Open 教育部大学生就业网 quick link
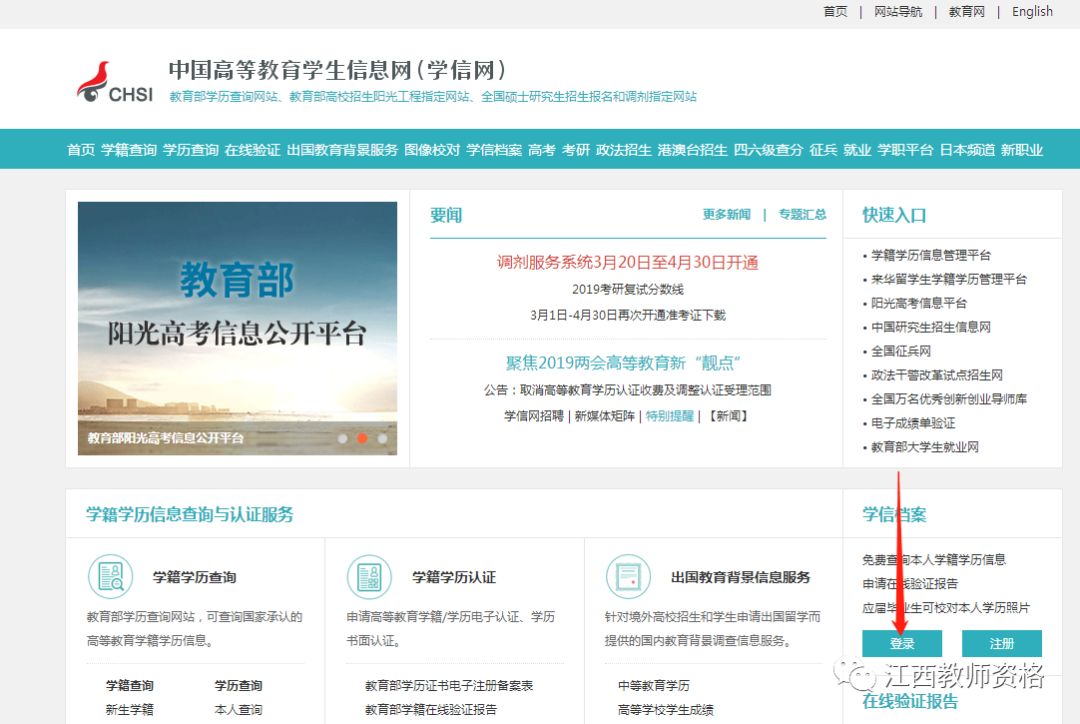The image size is (1080, 724). coord(924,447)
